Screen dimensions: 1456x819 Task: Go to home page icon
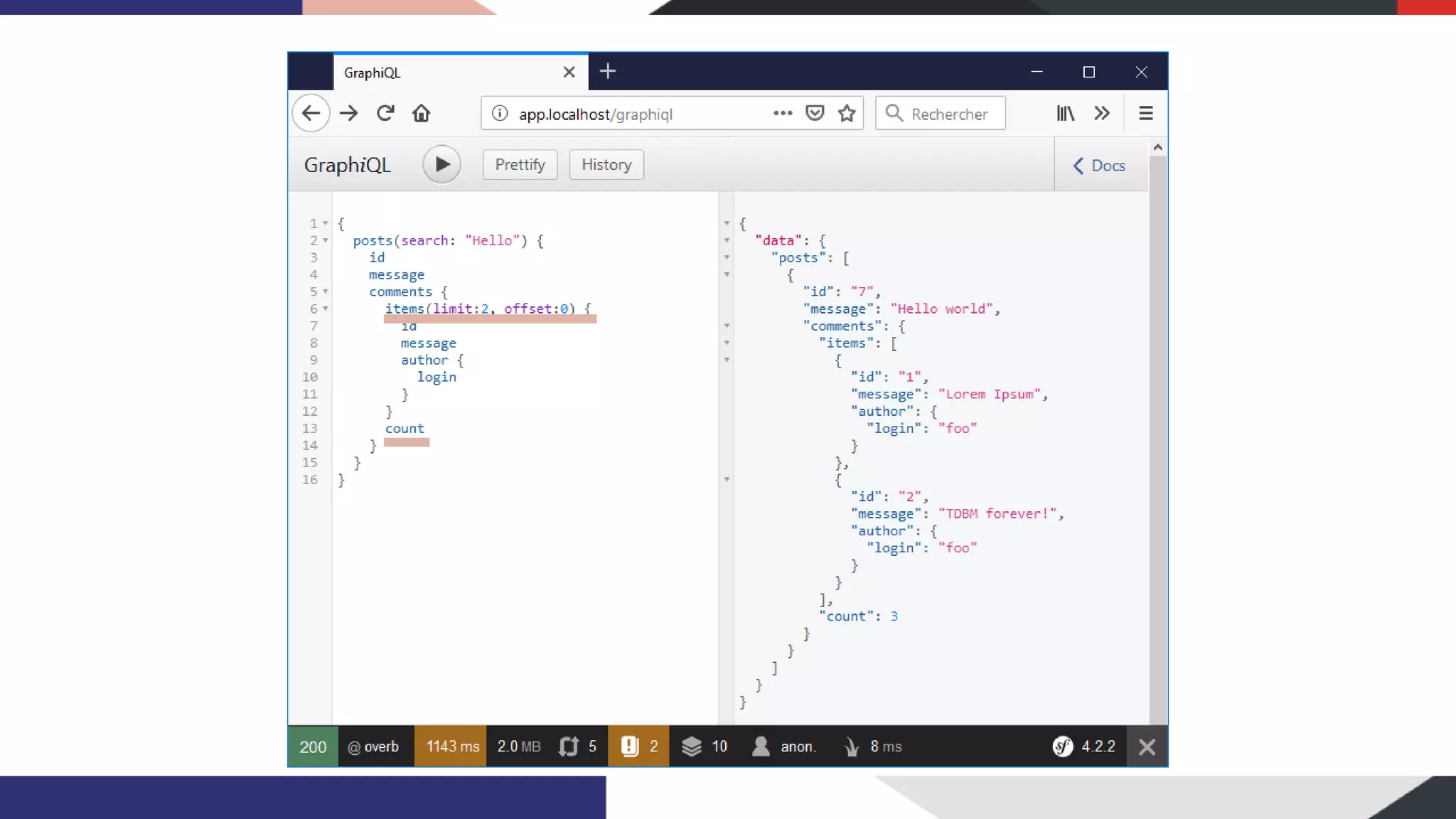tap(422, 113)
